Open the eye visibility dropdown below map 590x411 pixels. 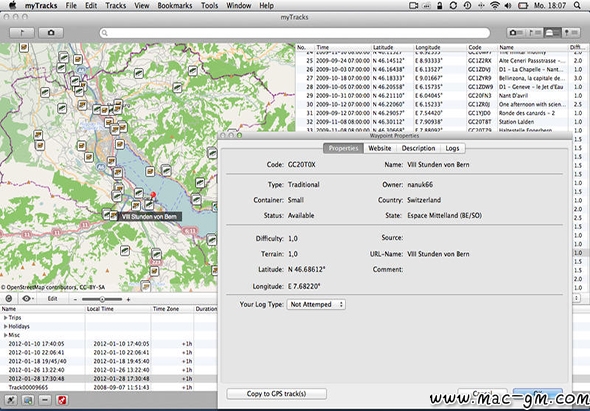(27, 299)
